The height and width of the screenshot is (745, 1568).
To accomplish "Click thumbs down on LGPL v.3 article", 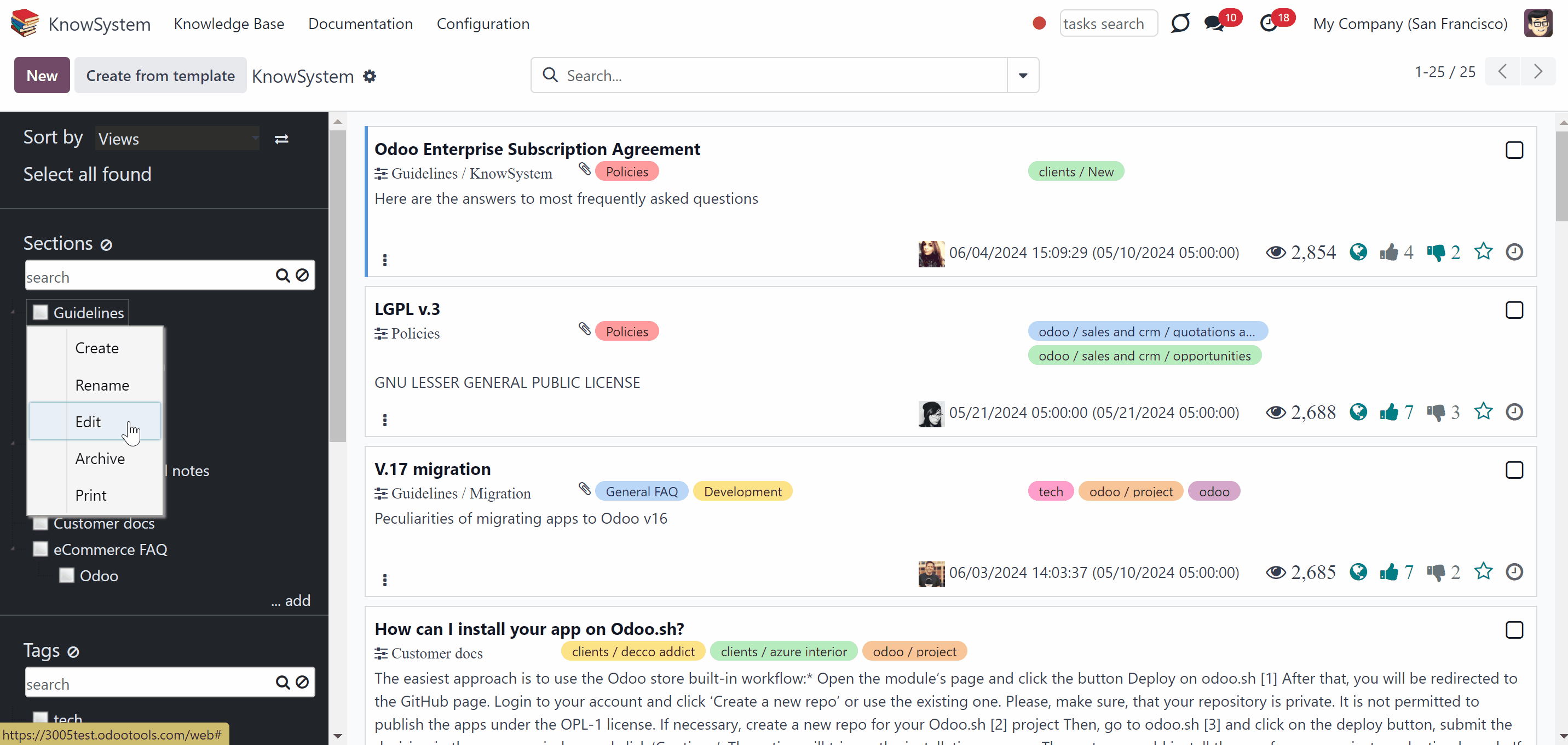I will pos(1436,412).
